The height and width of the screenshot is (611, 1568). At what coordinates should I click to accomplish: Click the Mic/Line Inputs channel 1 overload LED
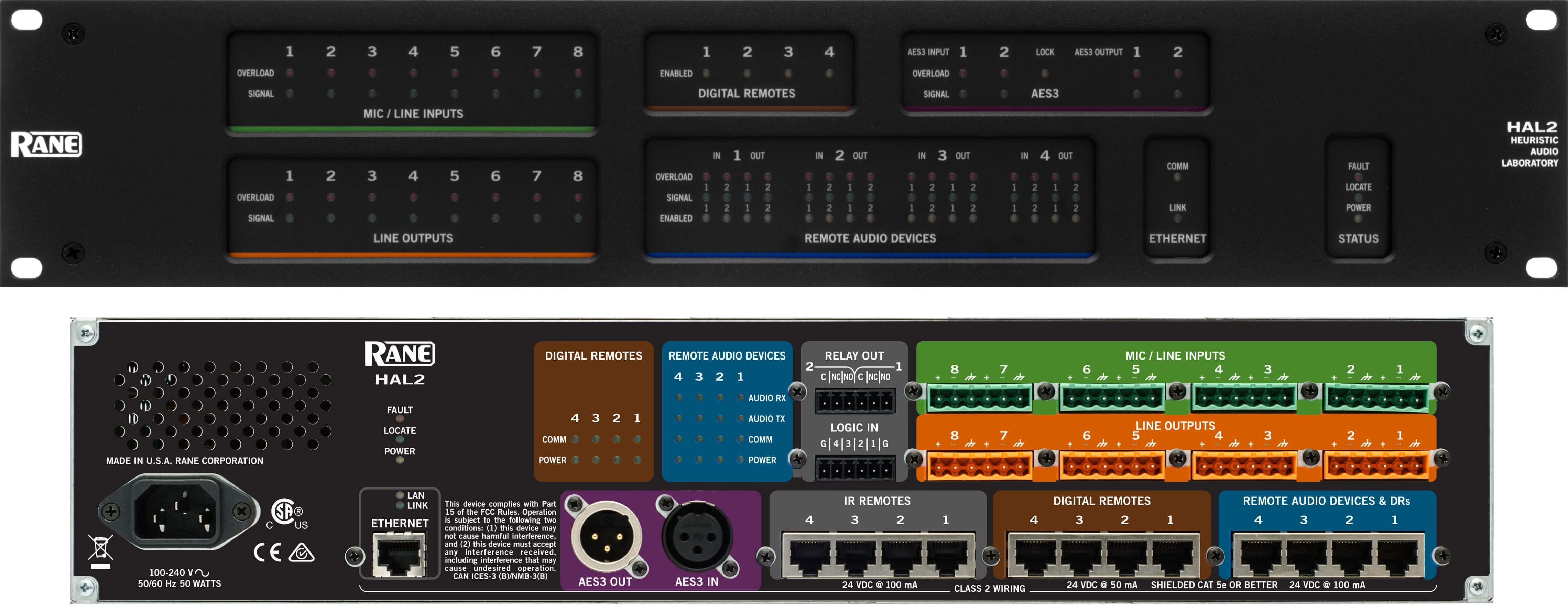coord(290,73)
